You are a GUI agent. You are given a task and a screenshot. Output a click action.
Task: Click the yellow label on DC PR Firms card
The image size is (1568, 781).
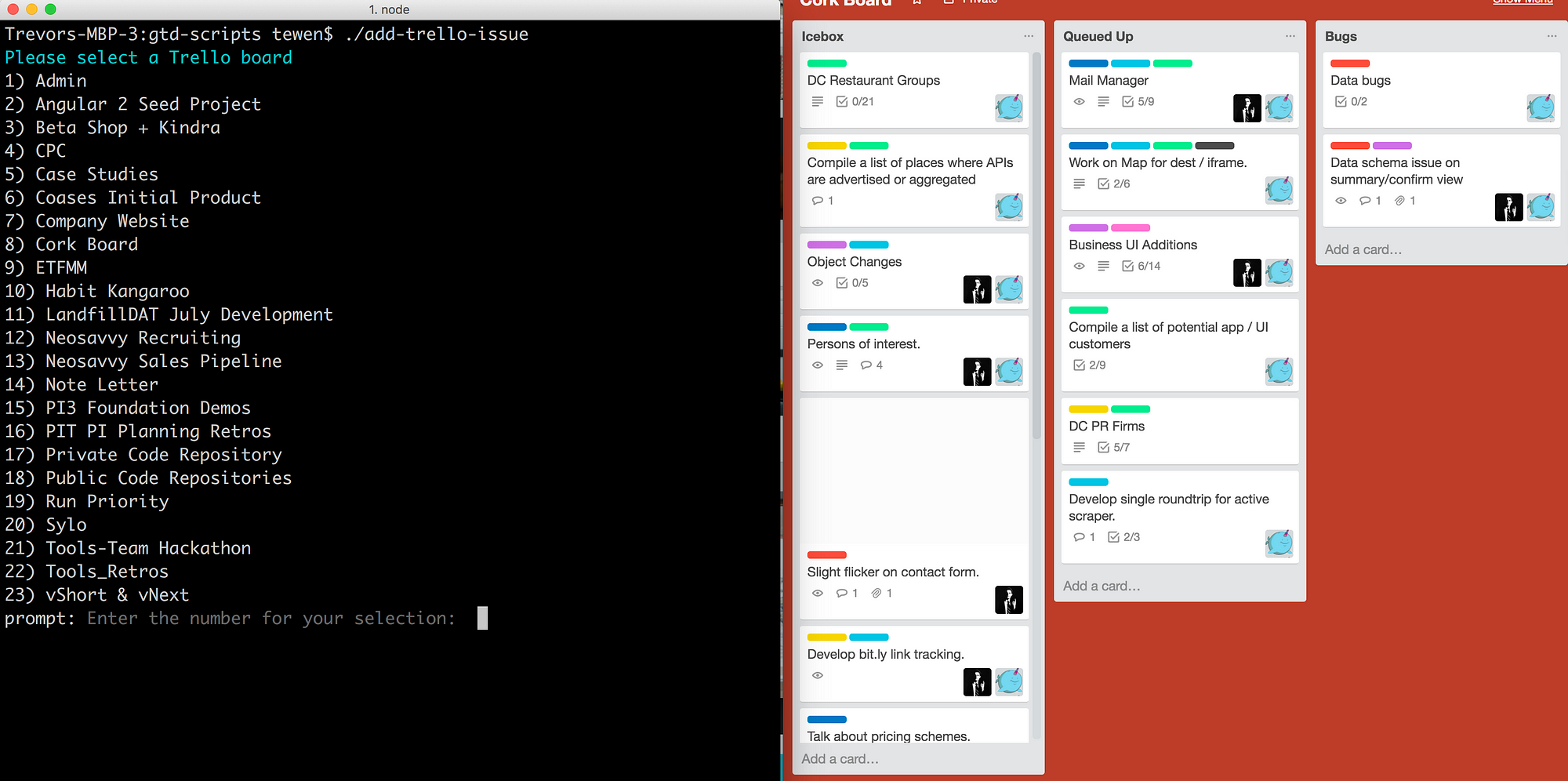tap(1088, 409)
